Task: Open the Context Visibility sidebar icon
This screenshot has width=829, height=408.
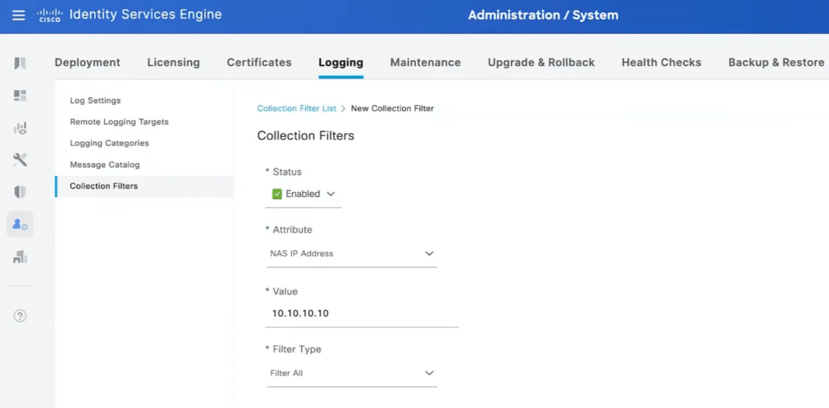Action: (20, 128)
